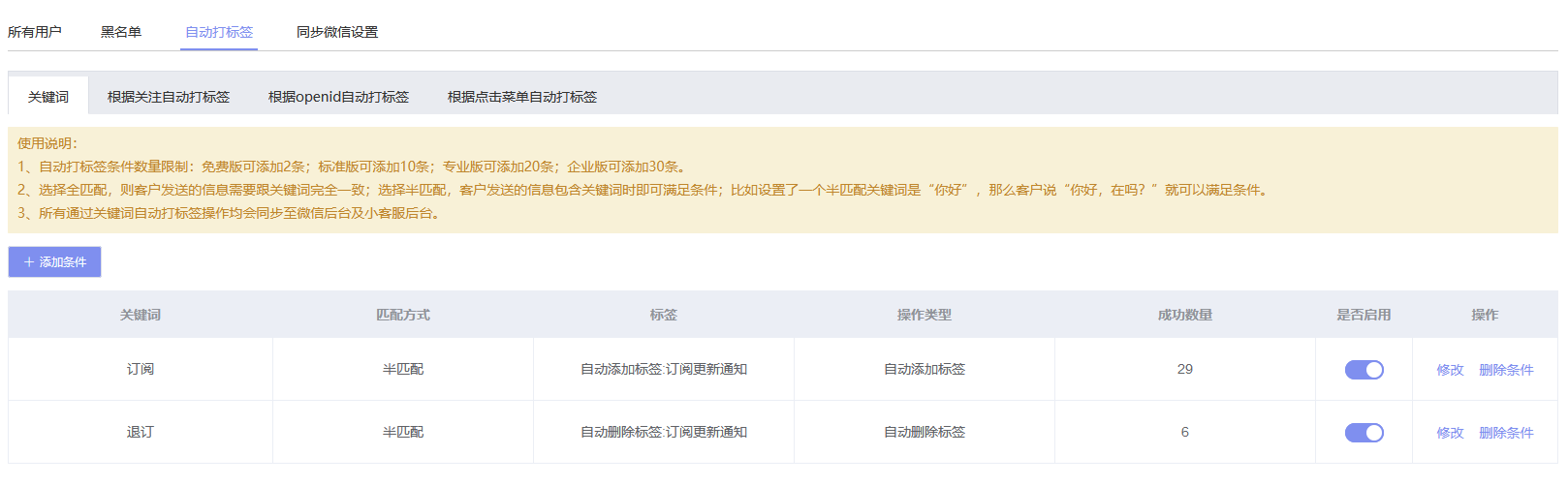This screenshot has width=1568, height=486.
Task: Click the 标签 column header
Action: point(664,315)
